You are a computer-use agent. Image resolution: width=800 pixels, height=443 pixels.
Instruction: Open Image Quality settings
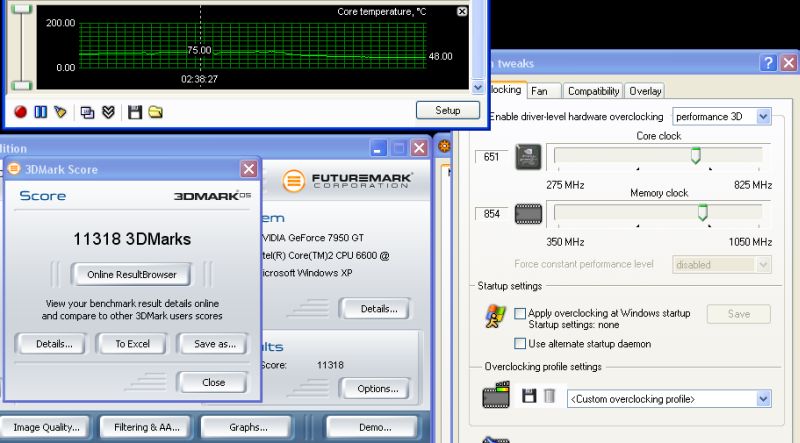pyautogui.click(x=45, y=427)
